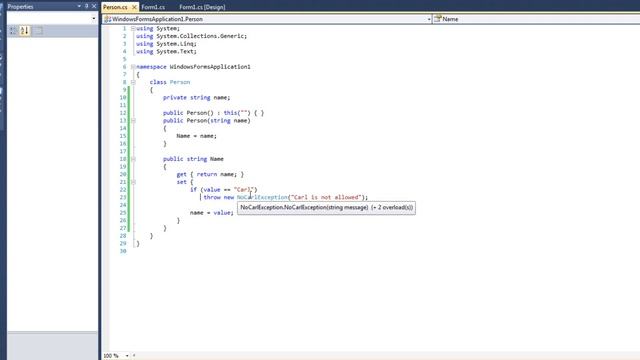
Task: Close the Person.cs tab
Action: tap(134, 7)
